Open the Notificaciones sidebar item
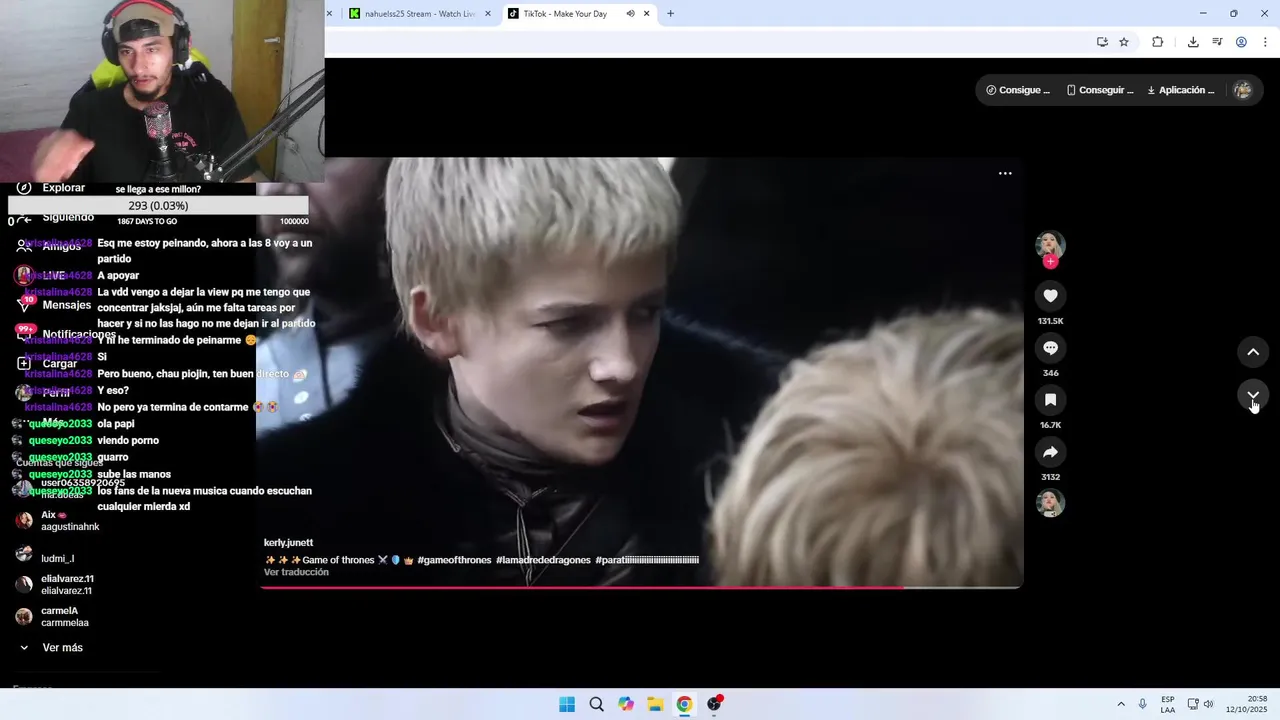Viewport: 1280px width, 720px height. 66,334
